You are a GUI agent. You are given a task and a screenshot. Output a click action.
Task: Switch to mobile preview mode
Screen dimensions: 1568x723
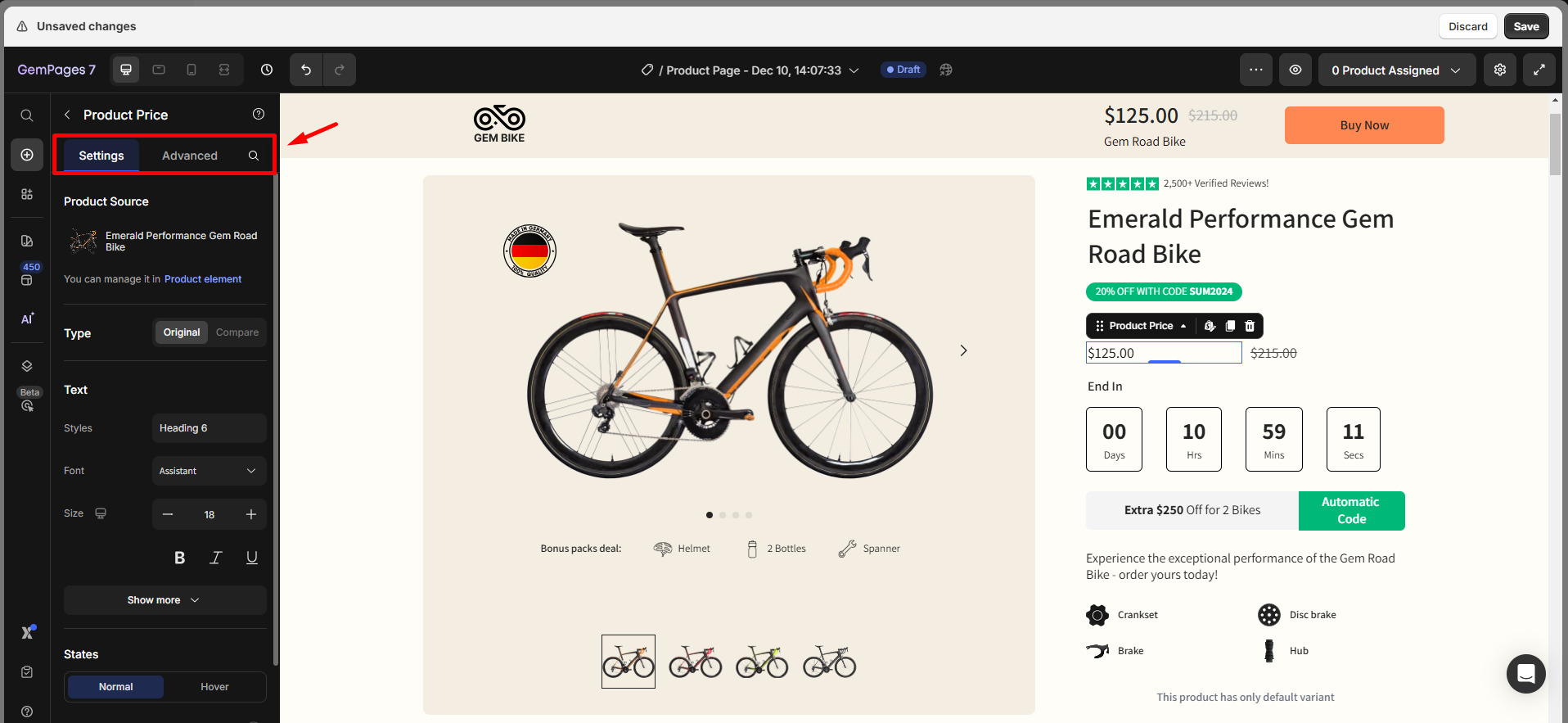coord(191,70)
